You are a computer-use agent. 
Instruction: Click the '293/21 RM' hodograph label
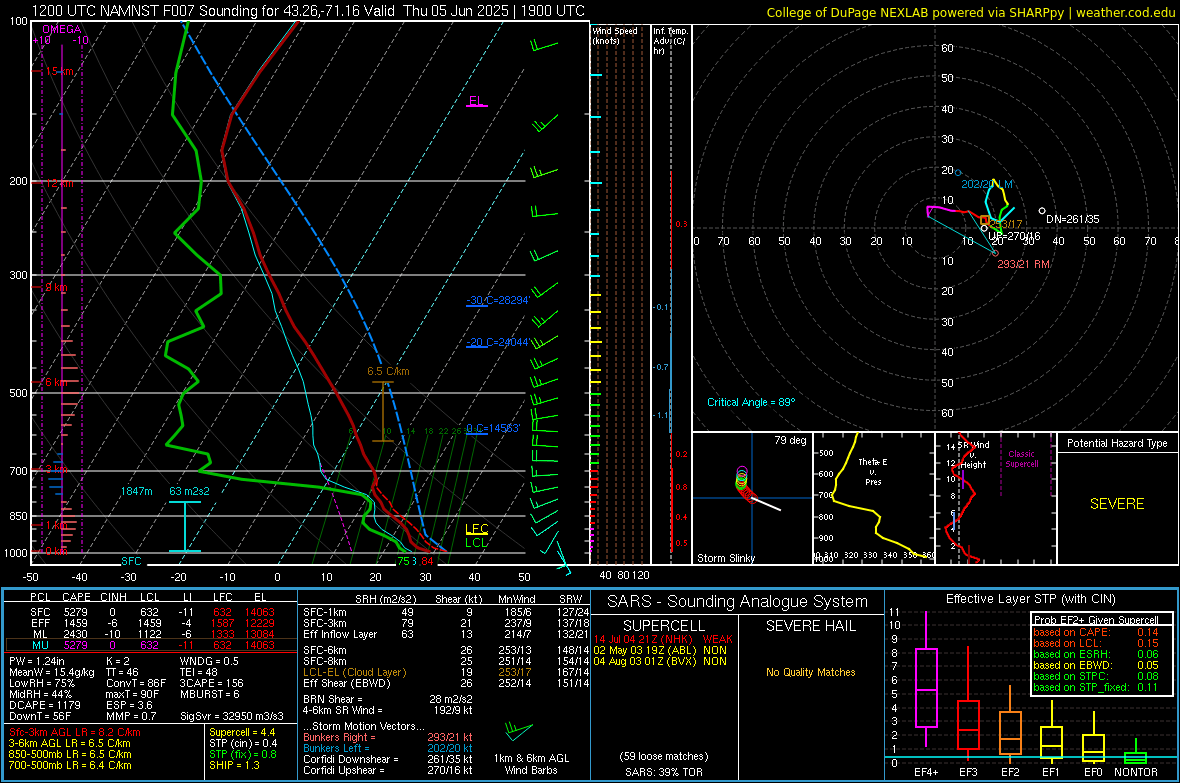[1023, 264]
